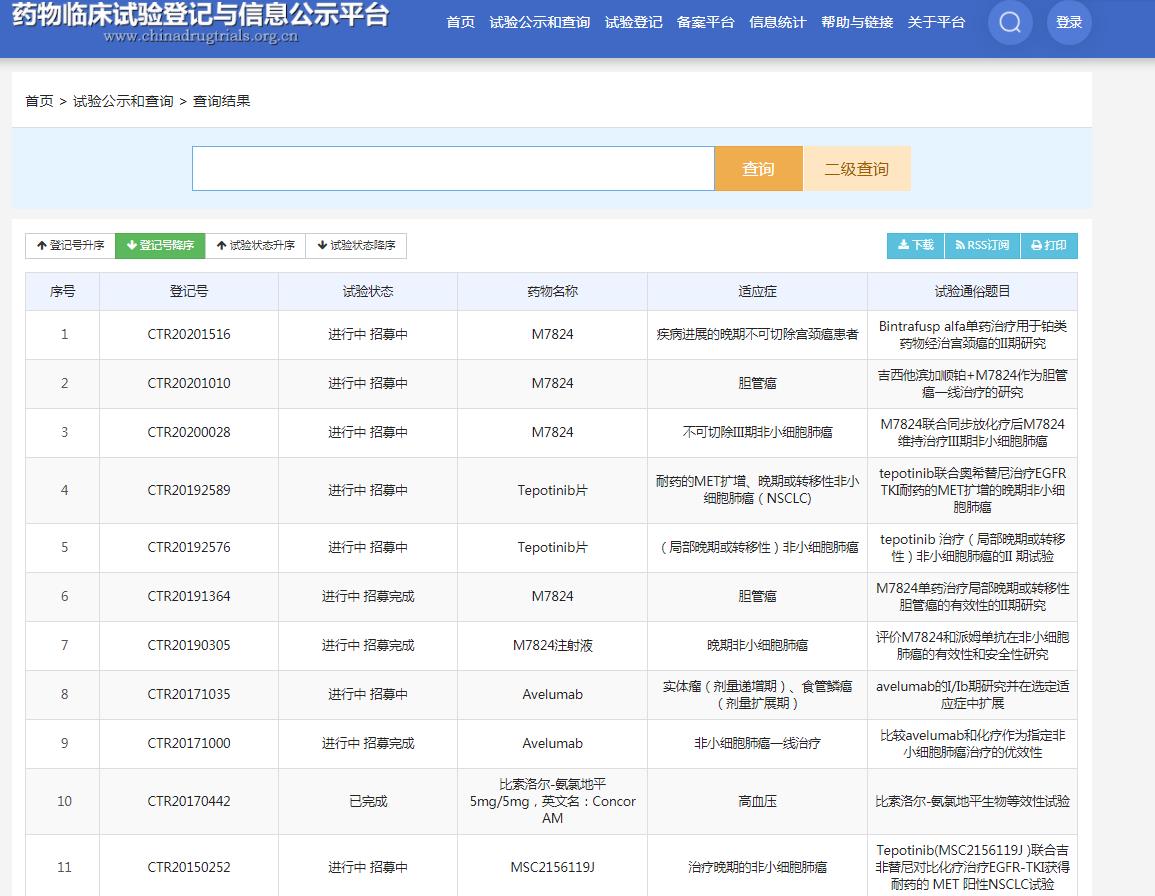Click the 药物名称 column header

point(552,291)
